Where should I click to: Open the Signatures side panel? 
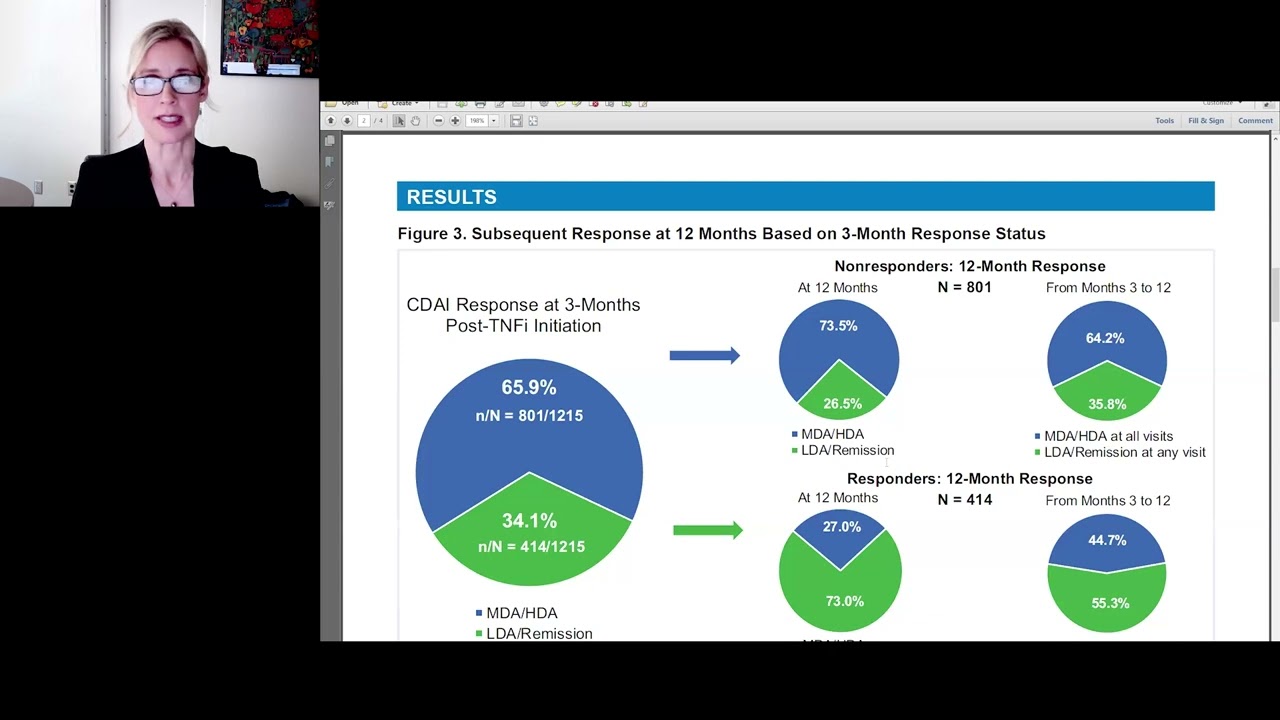pos(330,205)
